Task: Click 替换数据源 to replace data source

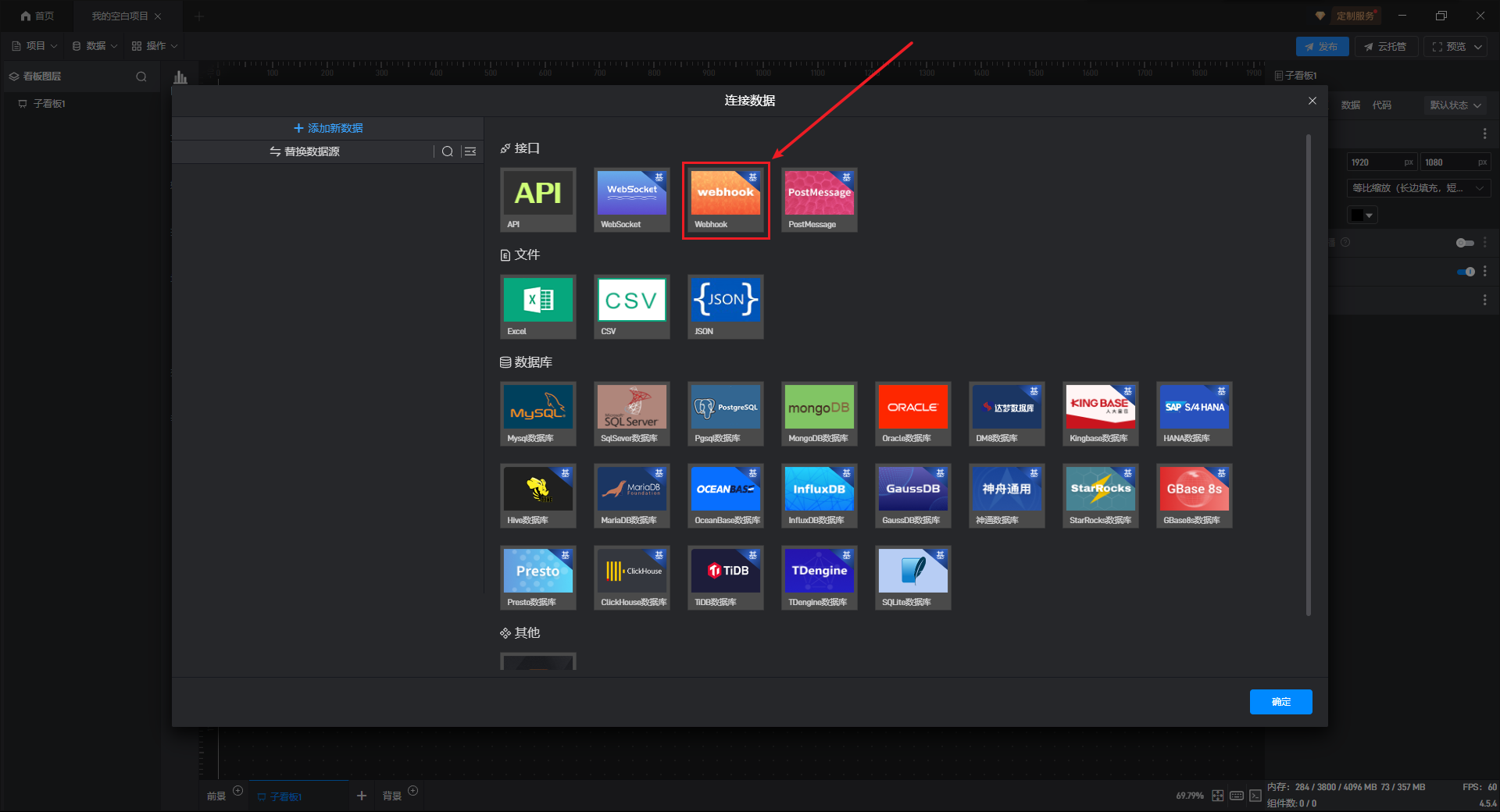Action: point(305,151)
